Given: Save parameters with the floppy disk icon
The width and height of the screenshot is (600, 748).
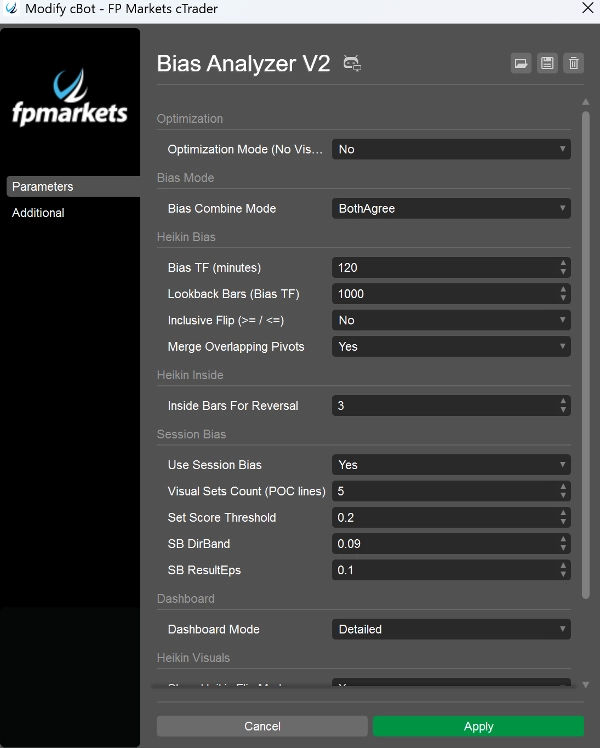Looking at the screenshot, I should pyautogui.click(x=547, y=63).
